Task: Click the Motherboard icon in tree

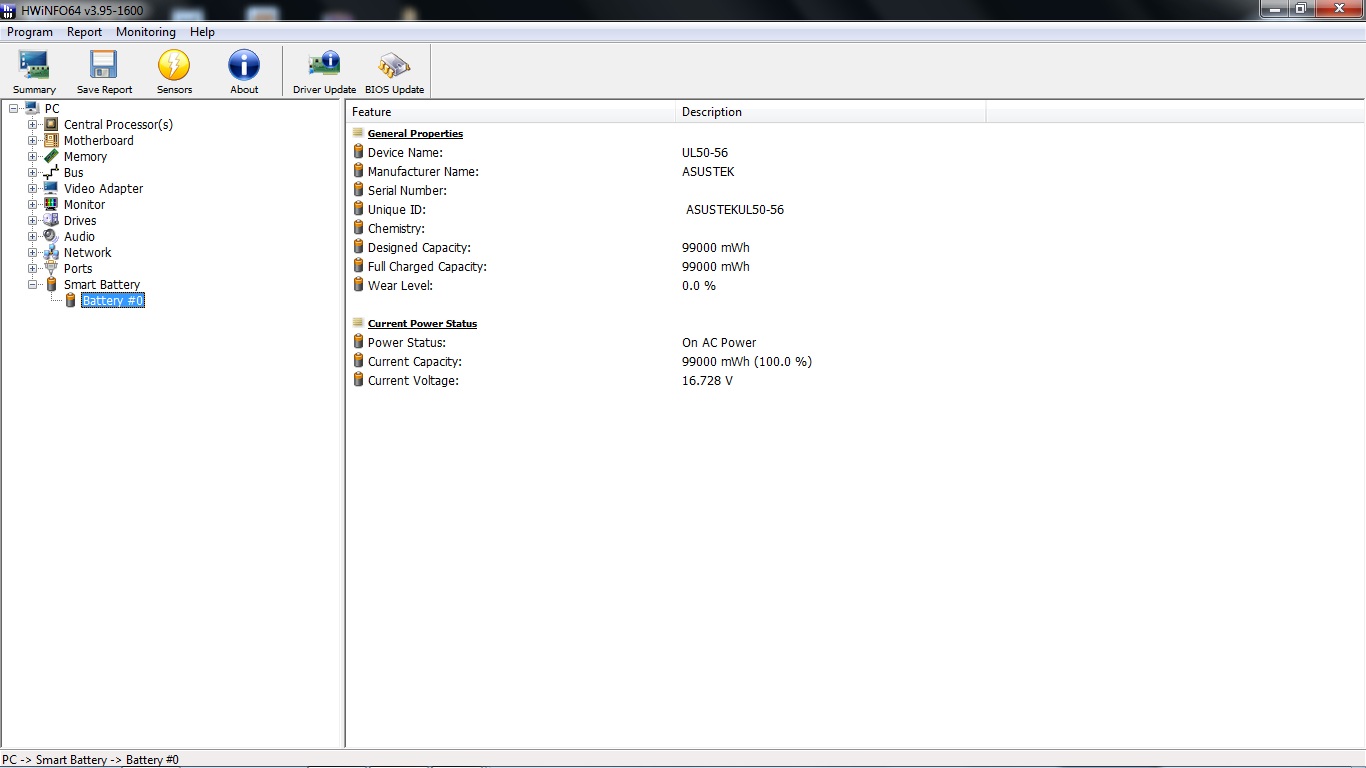Action: 51,140
